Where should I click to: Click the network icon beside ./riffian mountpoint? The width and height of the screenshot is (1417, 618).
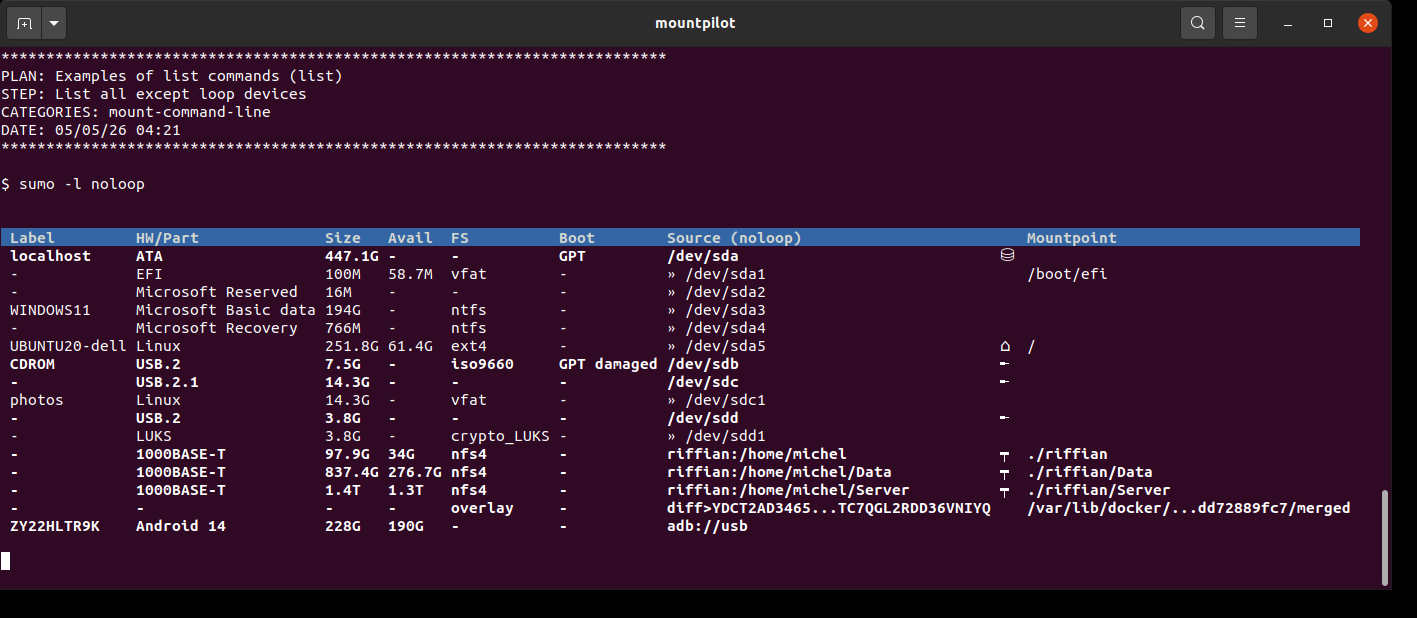click(1005, 455)
